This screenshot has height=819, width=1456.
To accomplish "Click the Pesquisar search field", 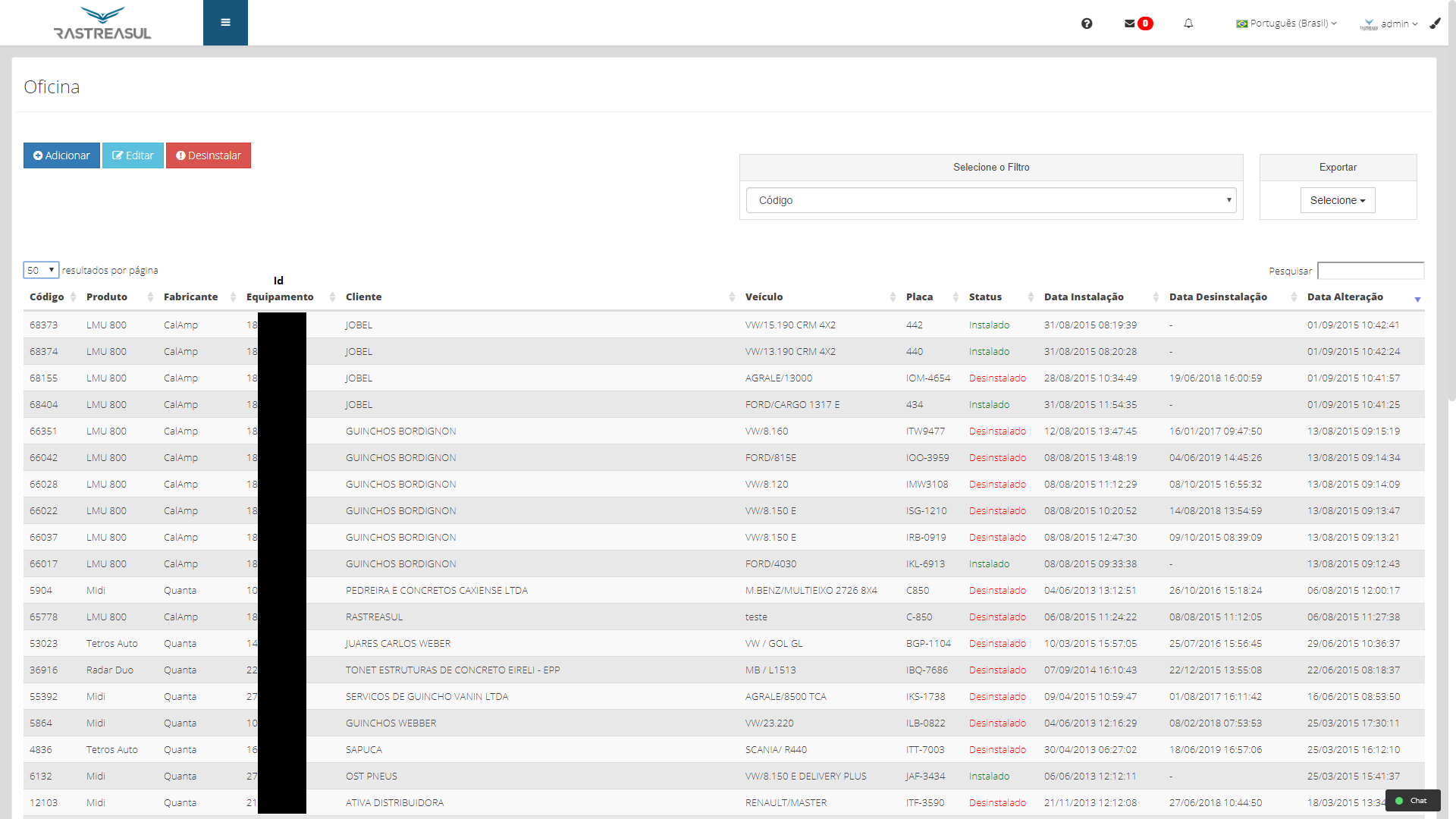I will tap(1370, 271).
